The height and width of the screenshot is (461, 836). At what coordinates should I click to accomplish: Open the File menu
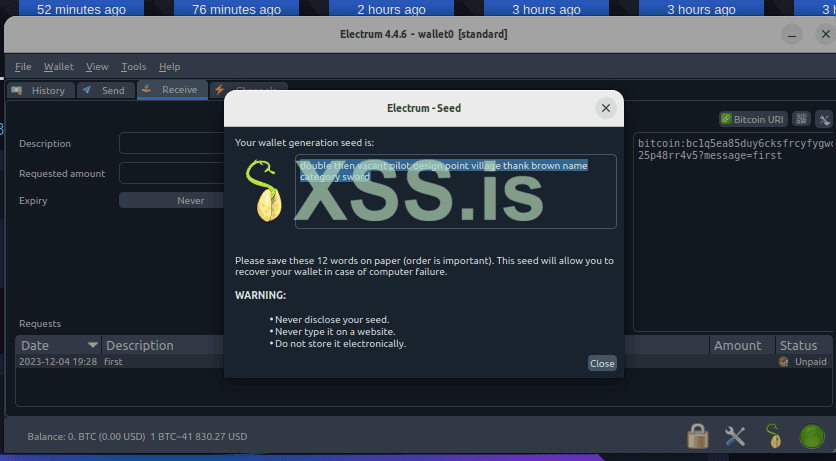pos(23,67)
